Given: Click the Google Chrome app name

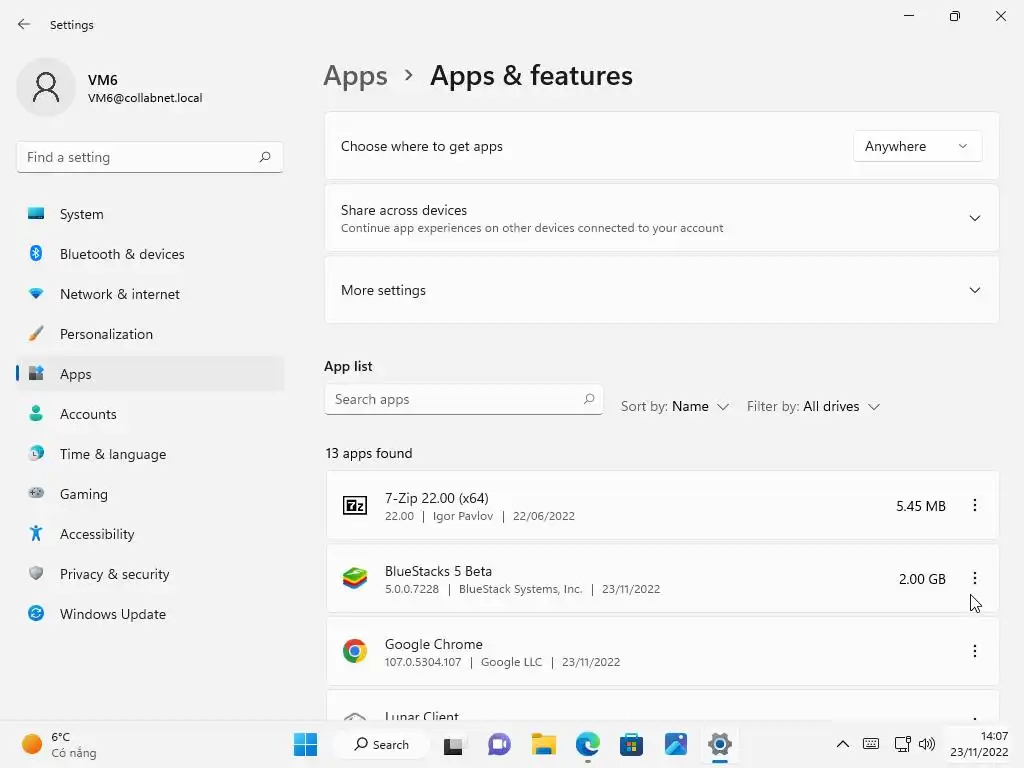Looking at the screenshot, I should (x=434, y=645).
